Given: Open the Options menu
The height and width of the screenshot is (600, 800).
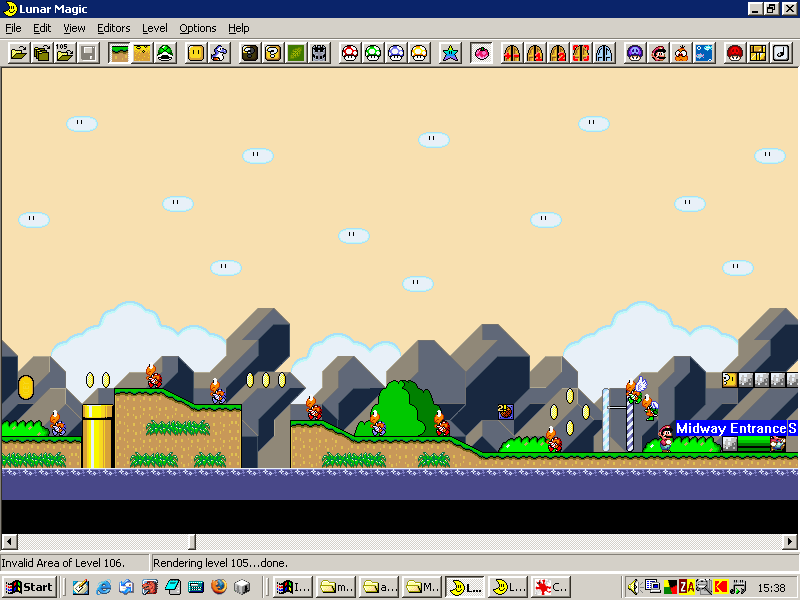Looking at the screenshot, I should coord(197,28).
